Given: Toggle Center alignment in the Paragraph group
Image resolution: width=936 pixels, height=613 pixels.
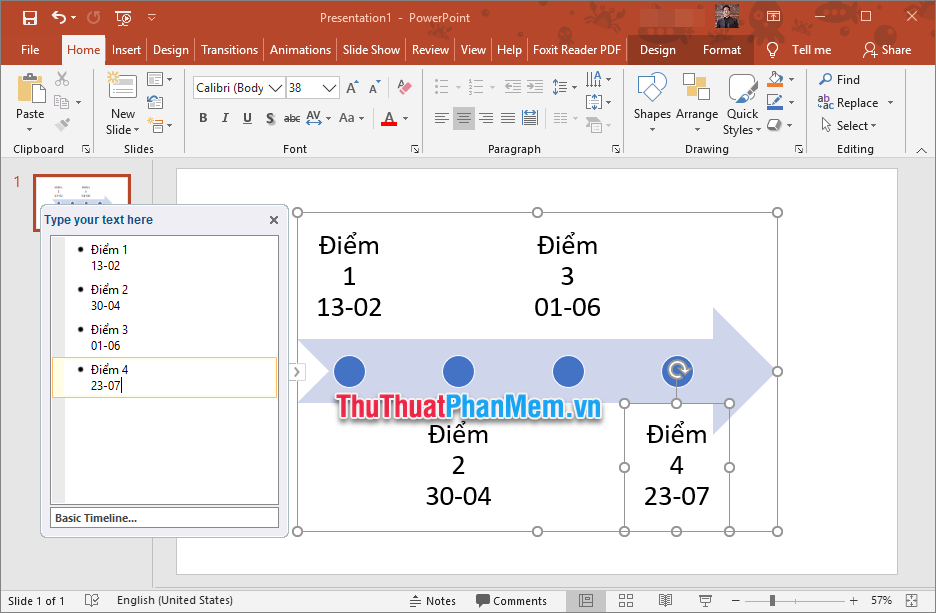Looking at the screenshot, I should pos(463,117).
